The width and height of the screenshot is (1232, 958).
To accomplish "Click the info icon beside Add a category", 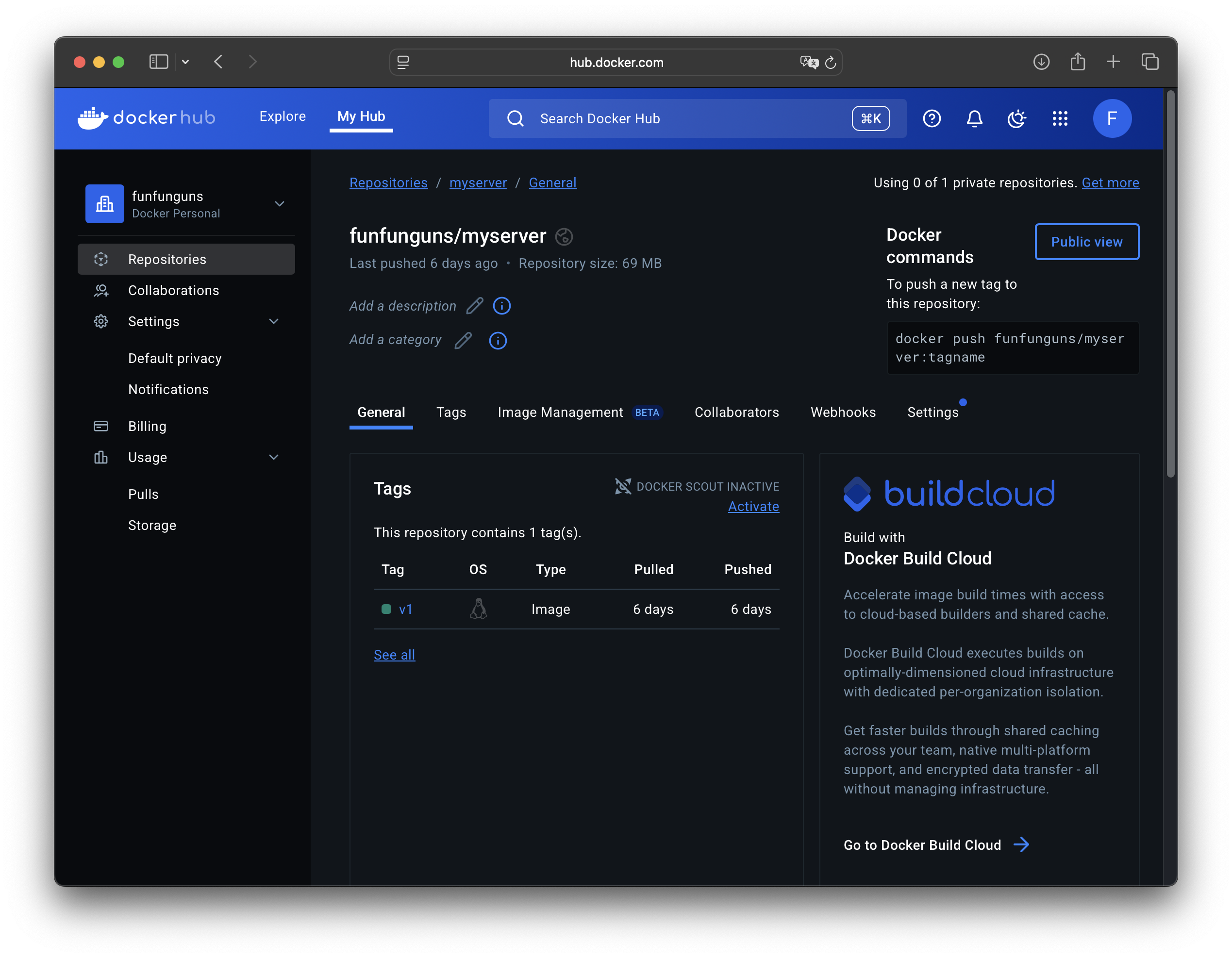I will [498, 340].
